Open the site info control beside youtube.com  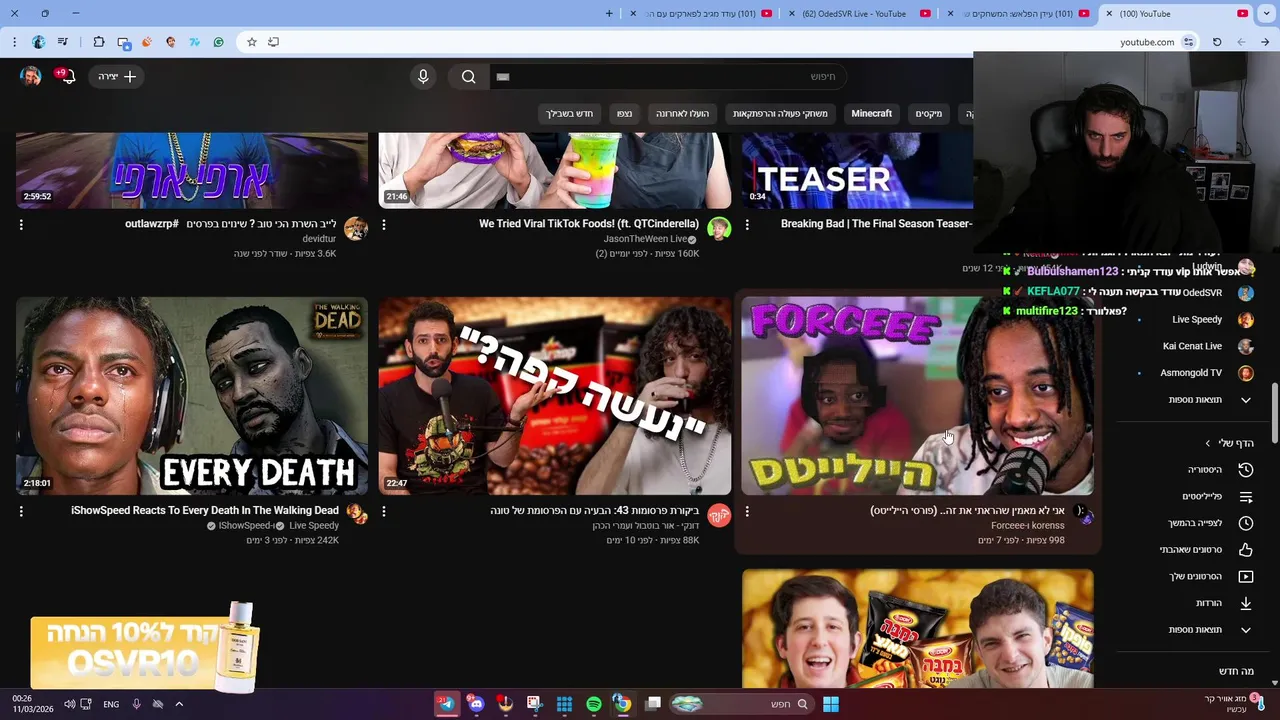click(x=1188, y=42)
